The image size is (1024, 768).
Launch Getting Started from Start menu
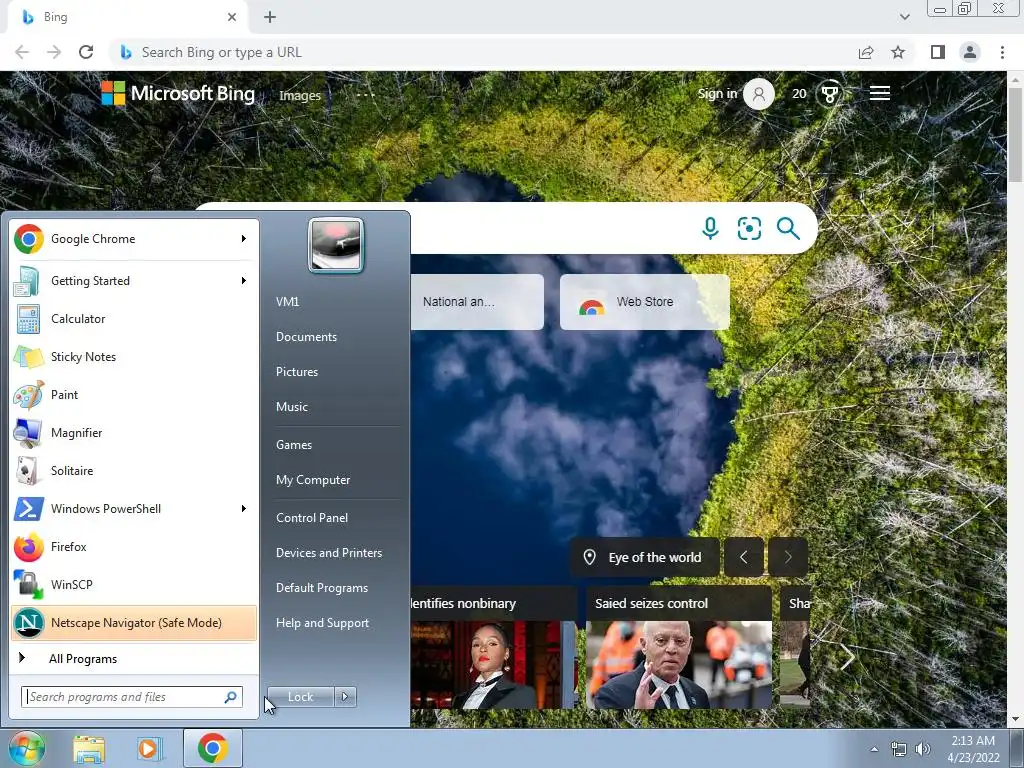(x=134, y=281)
